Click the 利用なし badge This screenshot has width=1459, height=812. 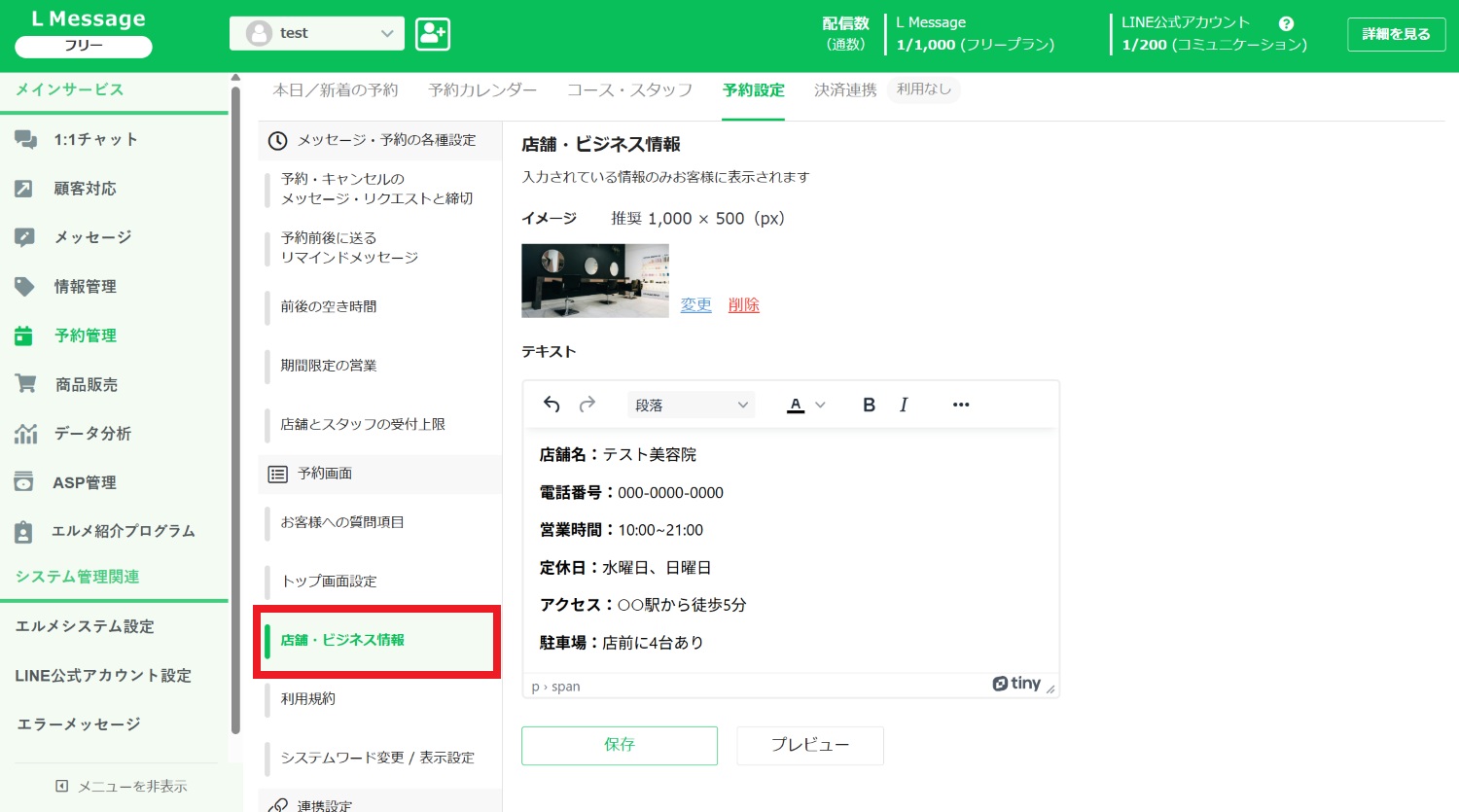[924, 89]
